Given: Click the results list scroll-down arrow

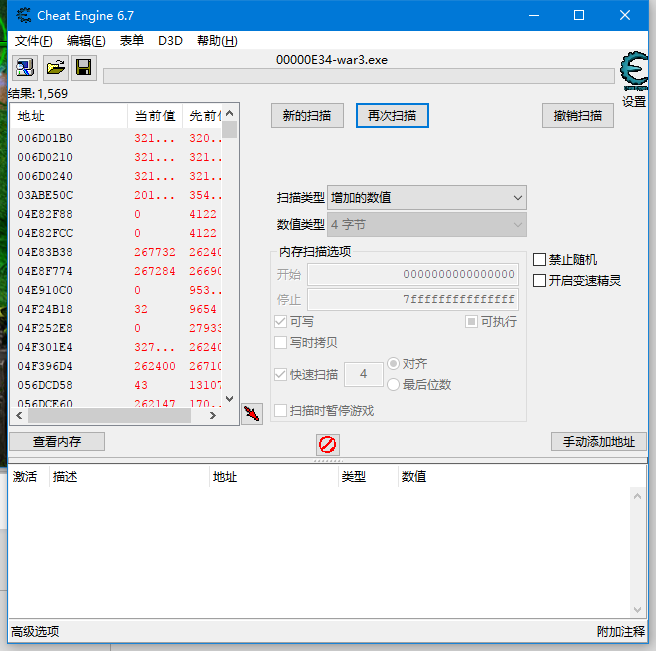Looking at the screenshot, I should (x=229, y=399).
